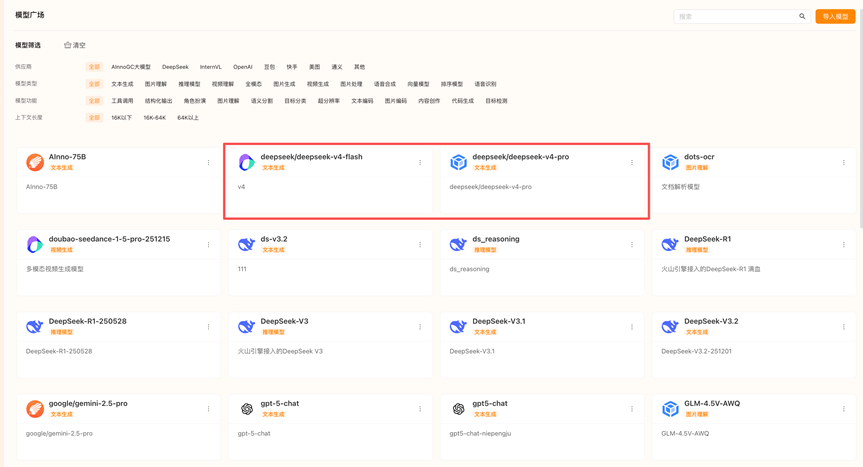Open the more menu on dots-ocr card
Image resolution: width=863 pixels, height=467 pixels.
click(844, 162)
